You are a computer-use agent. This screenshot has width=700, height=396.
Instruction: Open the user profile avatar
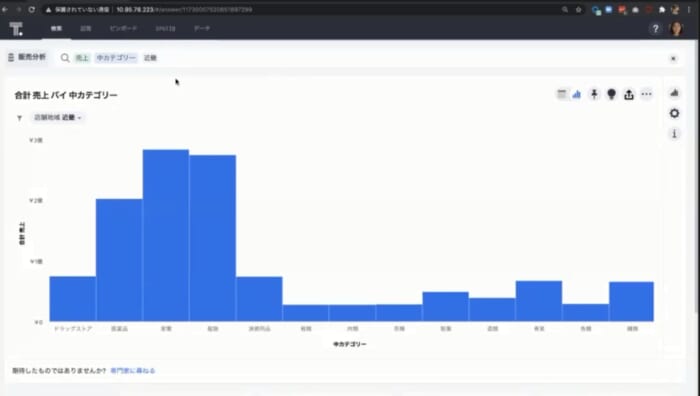coord(676,29)
